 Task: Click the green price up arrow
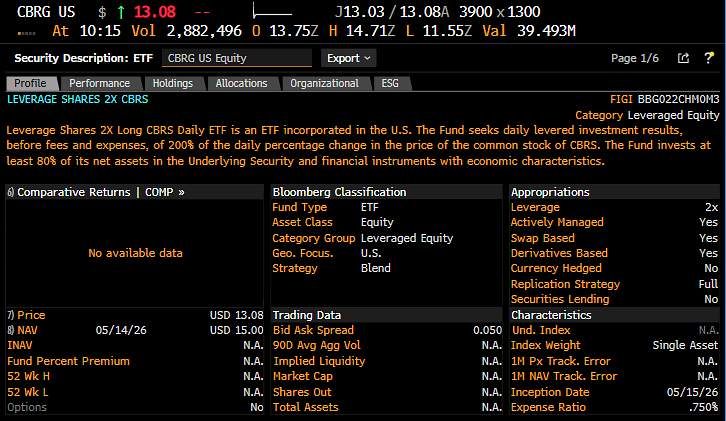(121, 12)
